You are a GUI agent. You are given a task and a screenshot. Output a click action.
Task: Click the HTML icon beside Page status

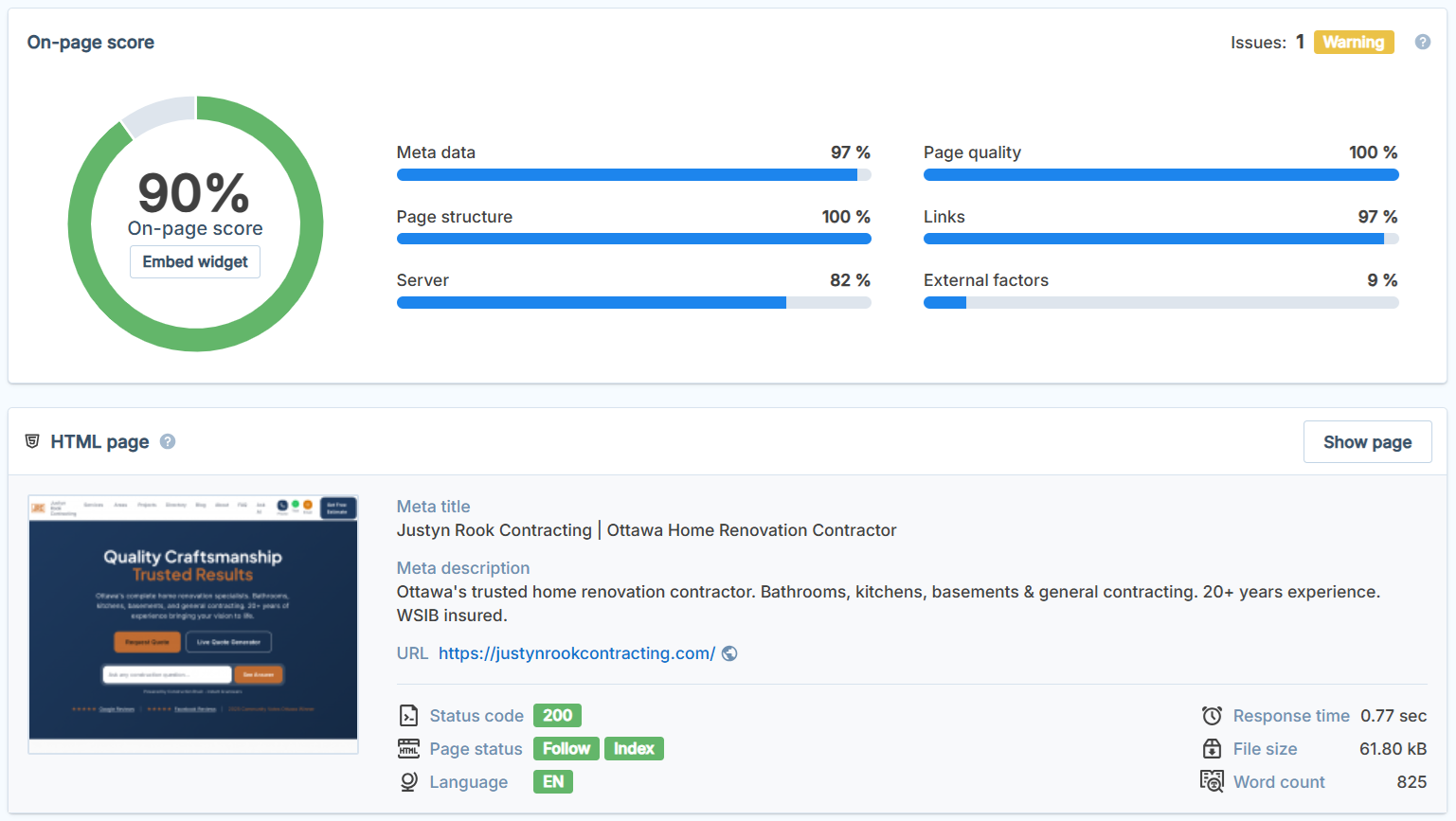point(408,748)
